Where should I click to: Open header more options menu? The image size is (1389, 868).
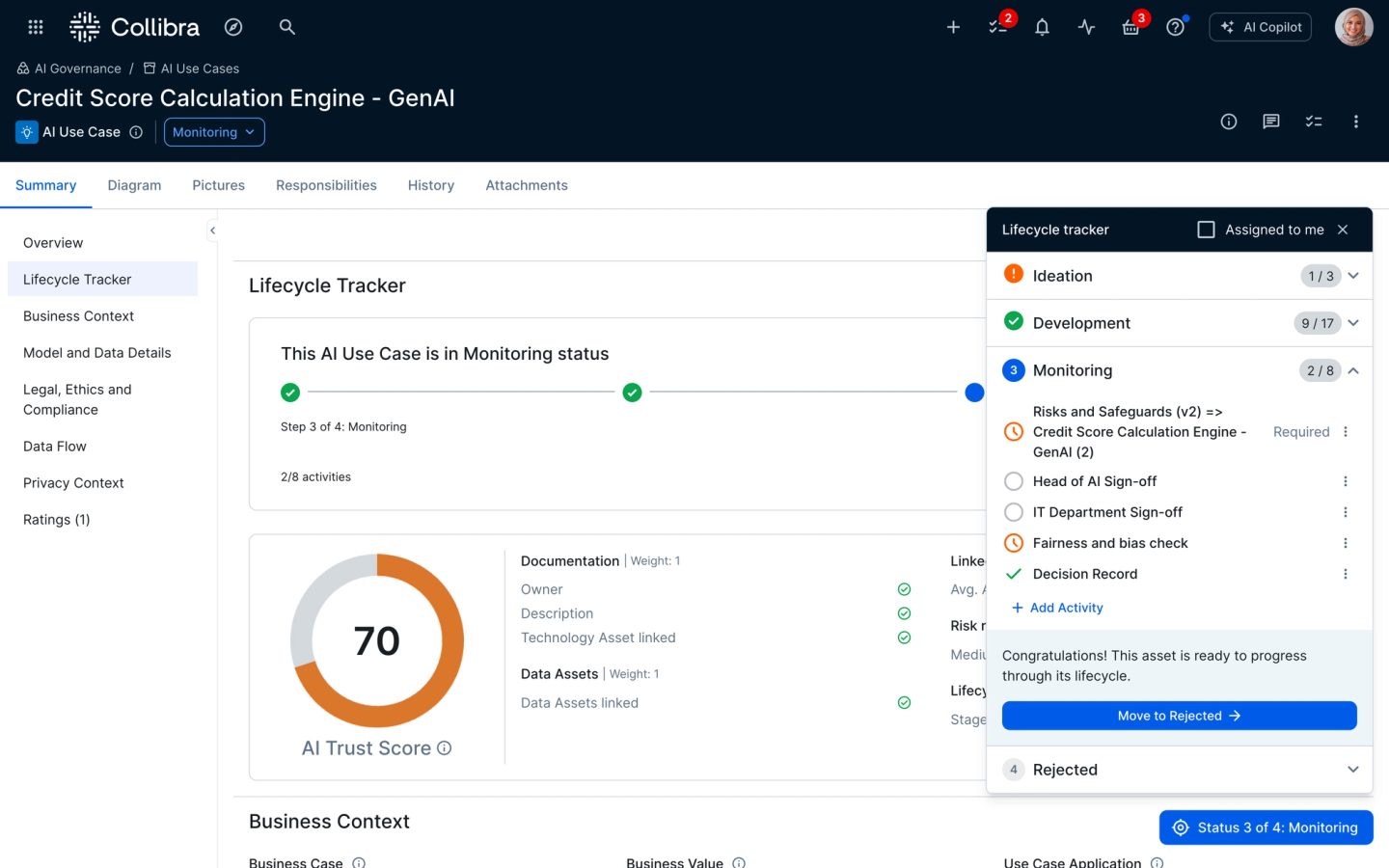pyautogui.click(x=1356, y=122)
